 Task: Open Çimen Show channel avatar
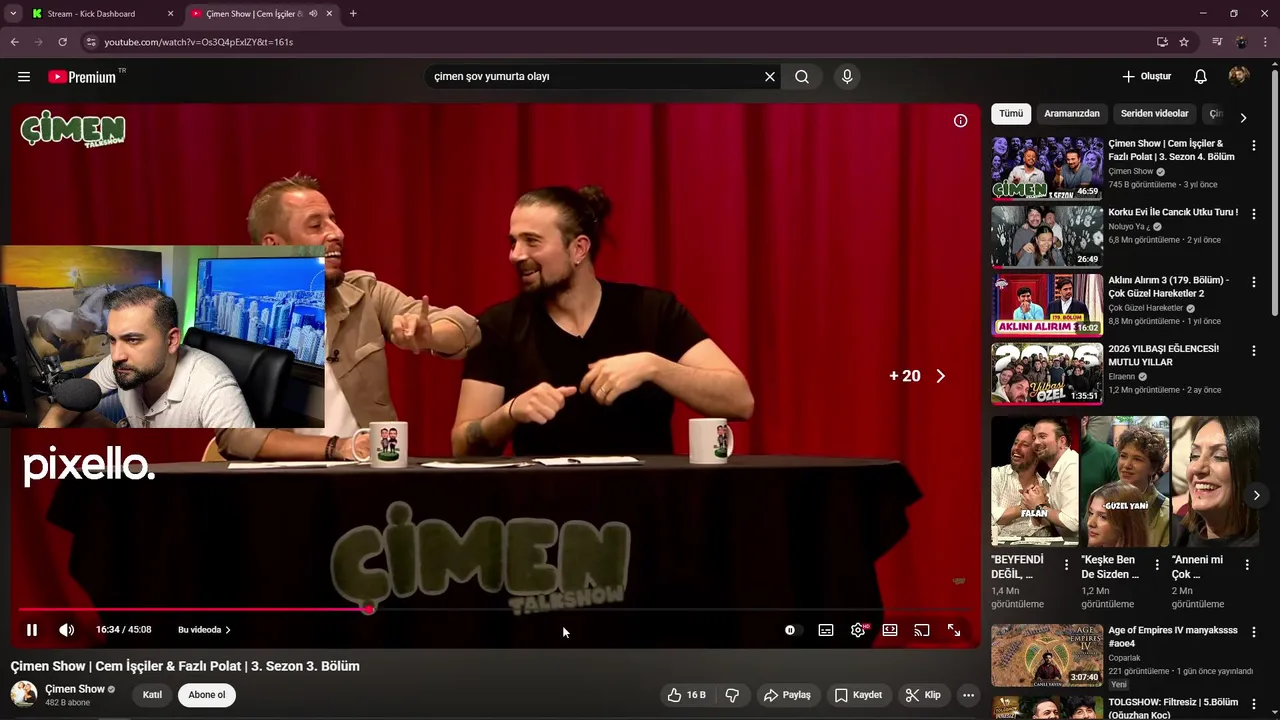tap(24, 694)
